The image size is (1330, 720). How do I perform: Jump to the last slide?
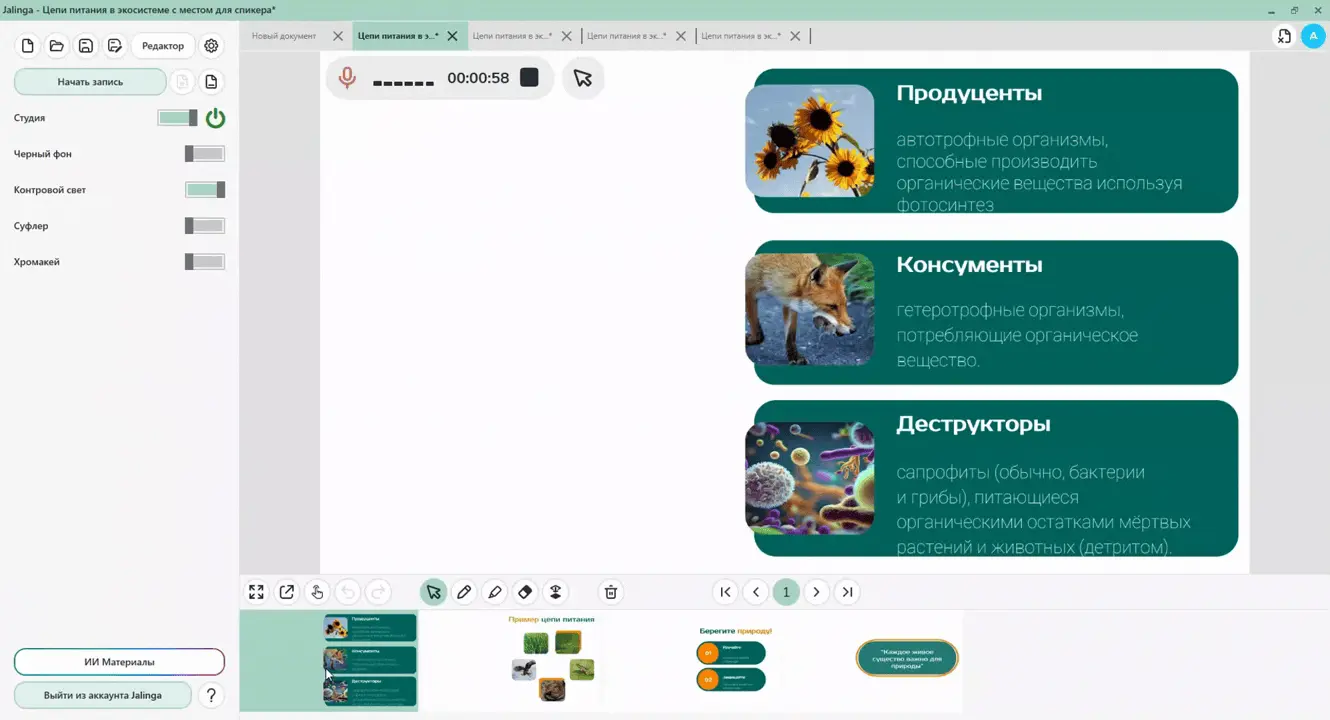(x=847, y=592)
